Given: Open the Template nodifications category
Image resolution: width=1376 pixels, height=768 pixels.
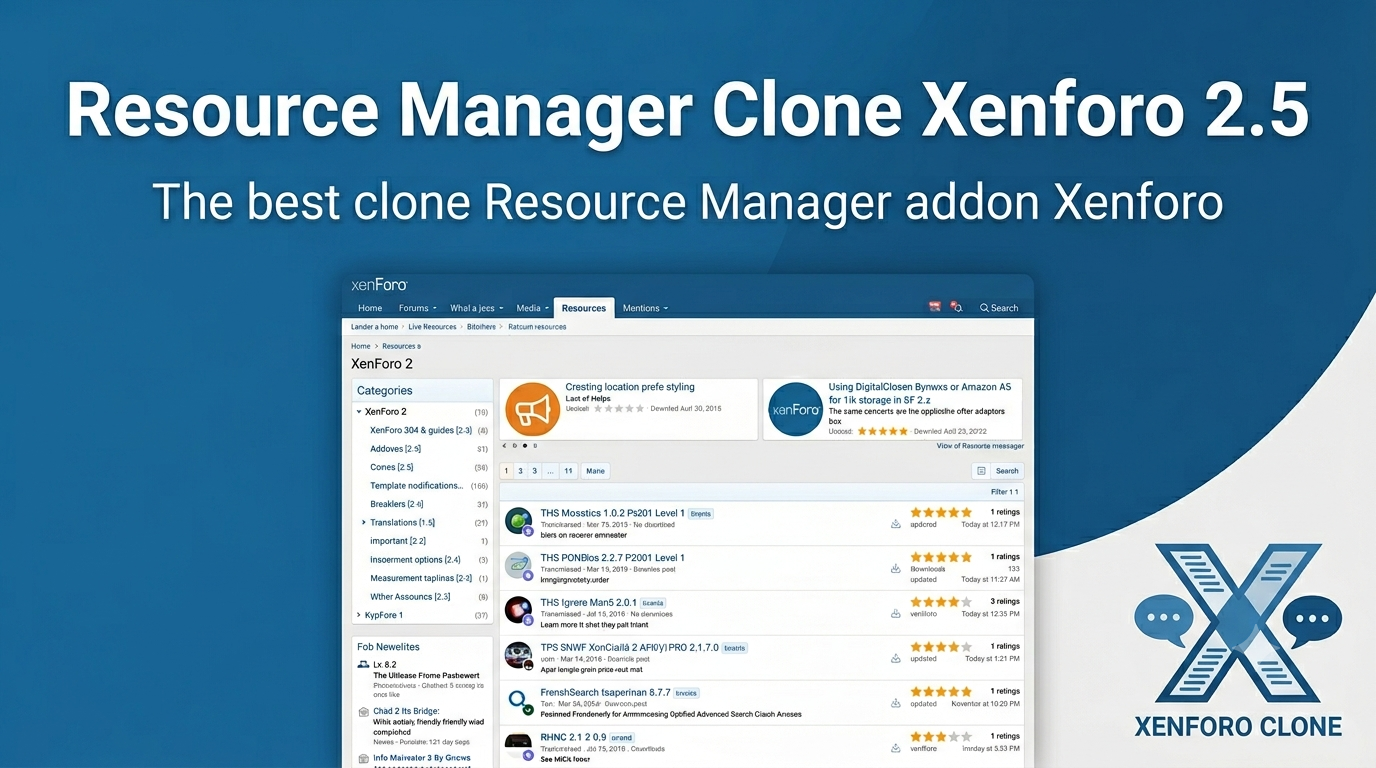Looking at the screenshot, I should pos(417,486).
